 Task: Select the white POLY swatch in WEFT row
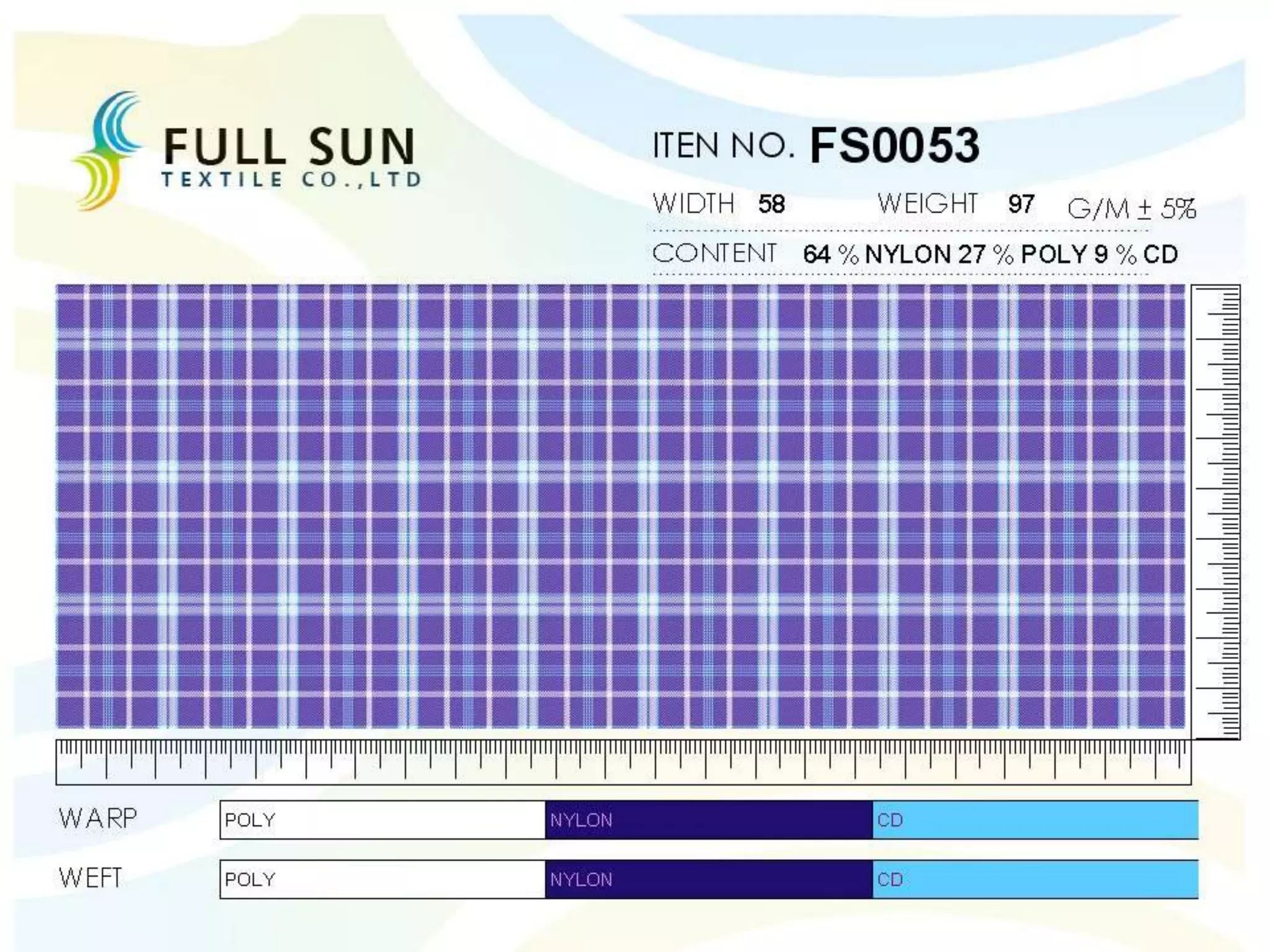coord(383,879)
